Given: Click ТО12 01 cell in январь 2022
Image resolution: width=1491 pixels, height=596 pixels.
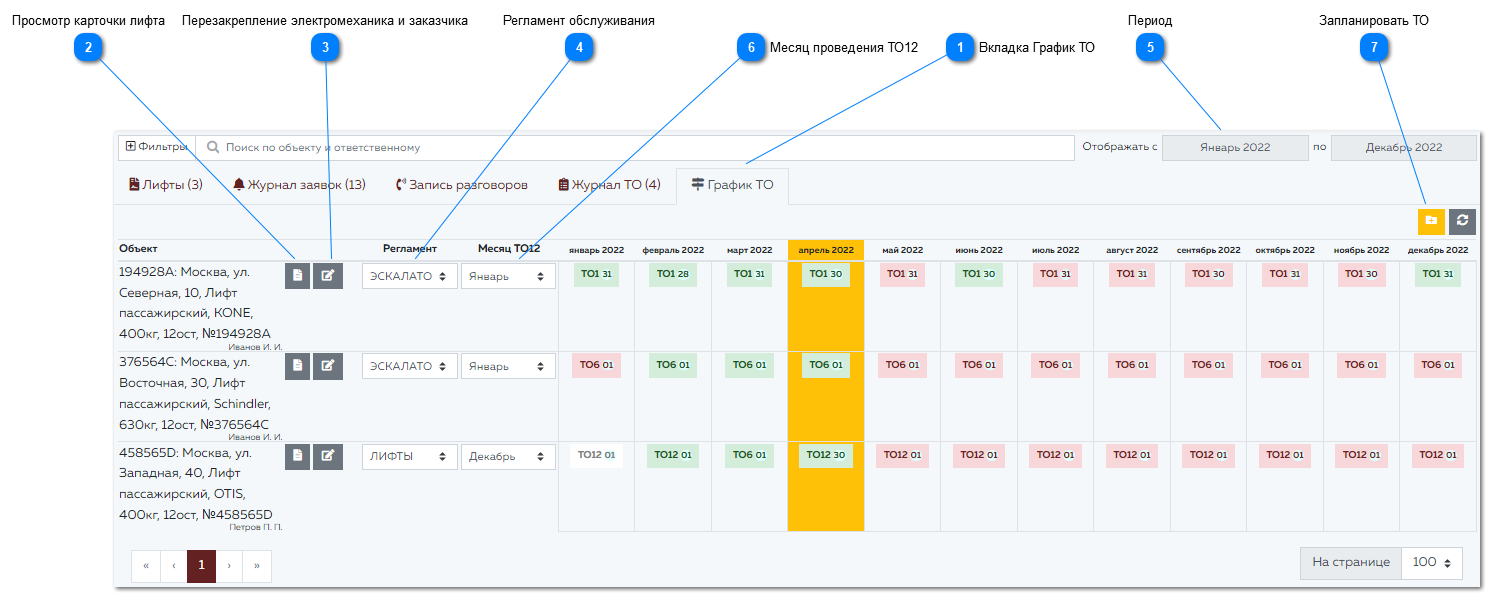Looking at the screenshot, I should click(596, 455).
